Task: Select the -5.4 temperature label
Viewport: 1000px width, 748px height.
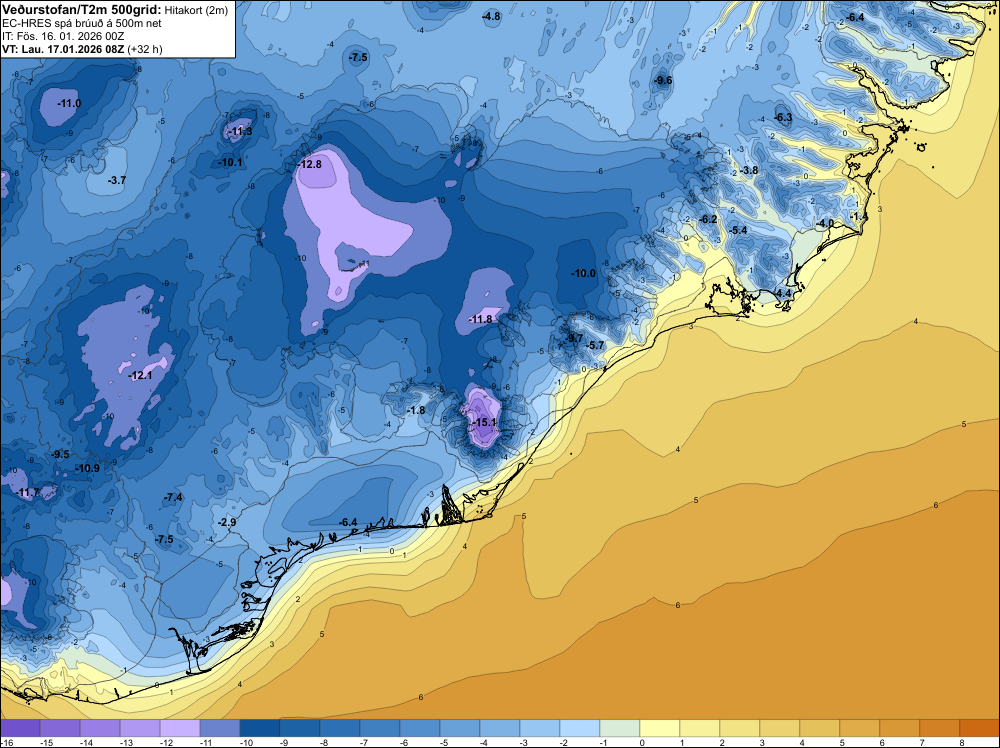Action: (738, 230)
